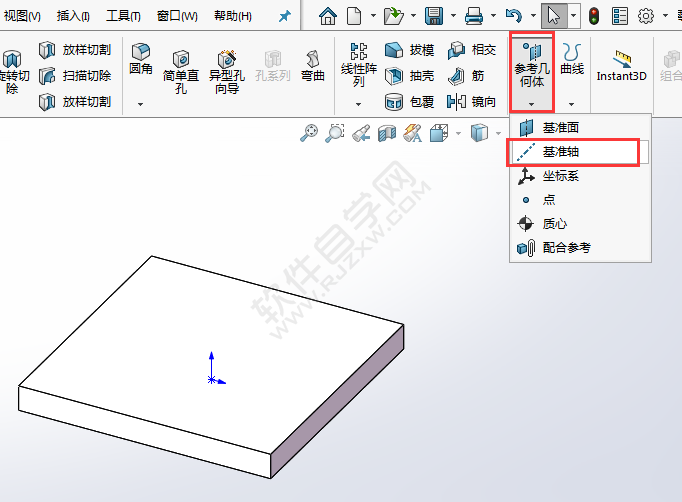The height and width of the screenshot is (502, 682).
Task: Expand the 线性阵列 pattern dropdown arrow
Action: [x=358, y=104]
